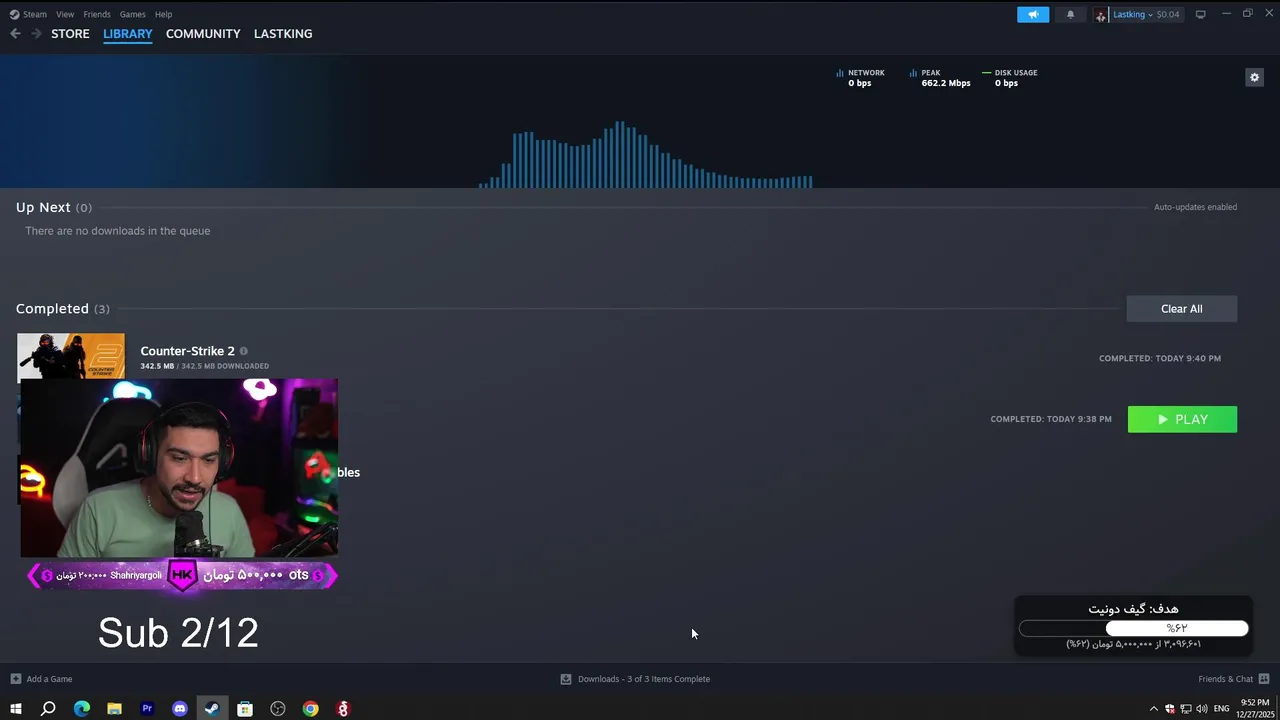Go to the STORE tab
Viewport: 1280px width, 720px height.
tap(70, 33)
